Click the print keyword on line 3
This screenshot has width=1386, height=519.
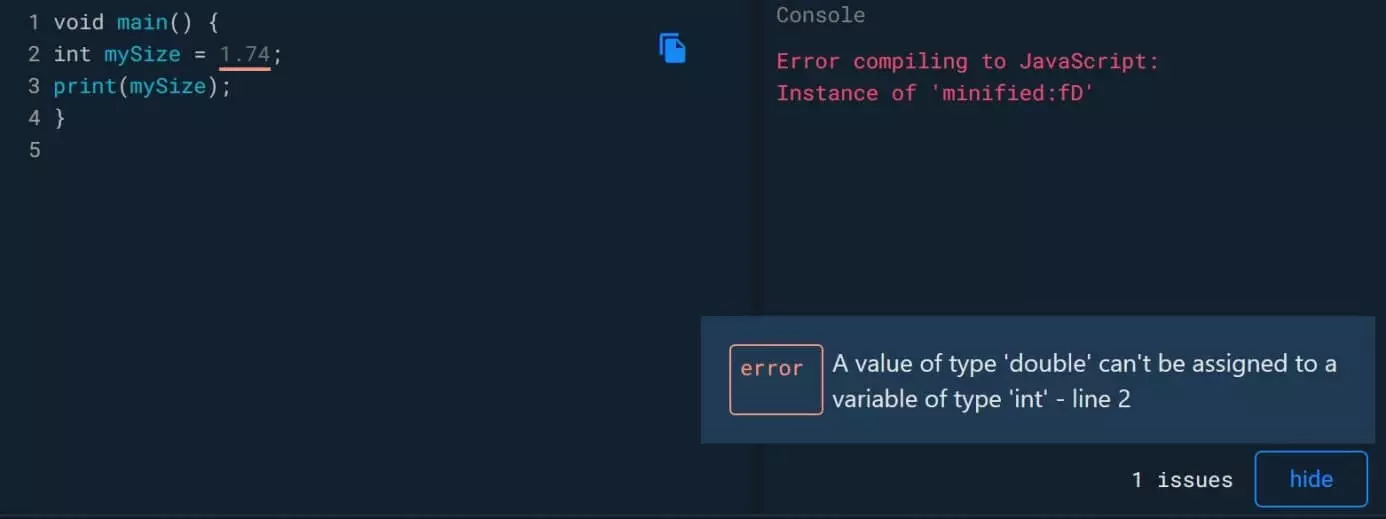click(x=84, y=86)
